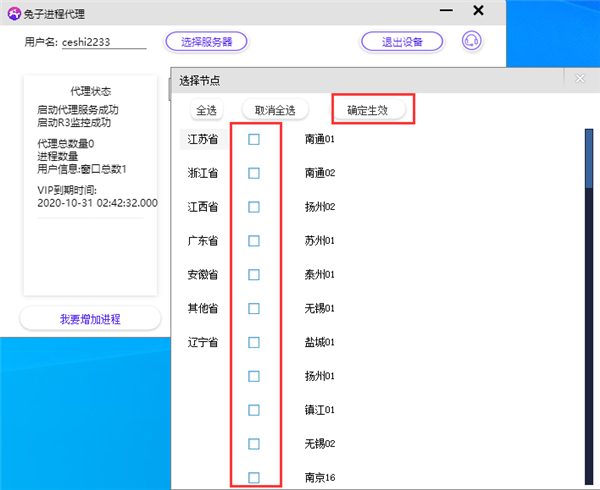Tick the checkbox next to 南京16
This screenshot has width=600, height=490.
[x=254, y=477]
